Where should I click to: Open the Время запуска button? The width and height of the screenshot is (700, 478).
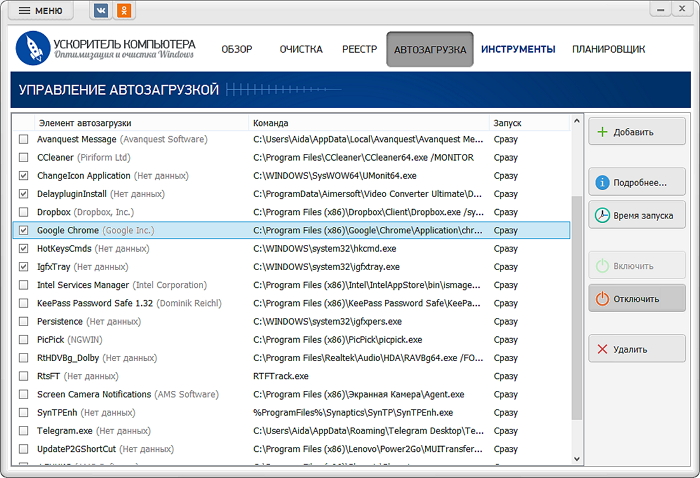click(637, 215)
